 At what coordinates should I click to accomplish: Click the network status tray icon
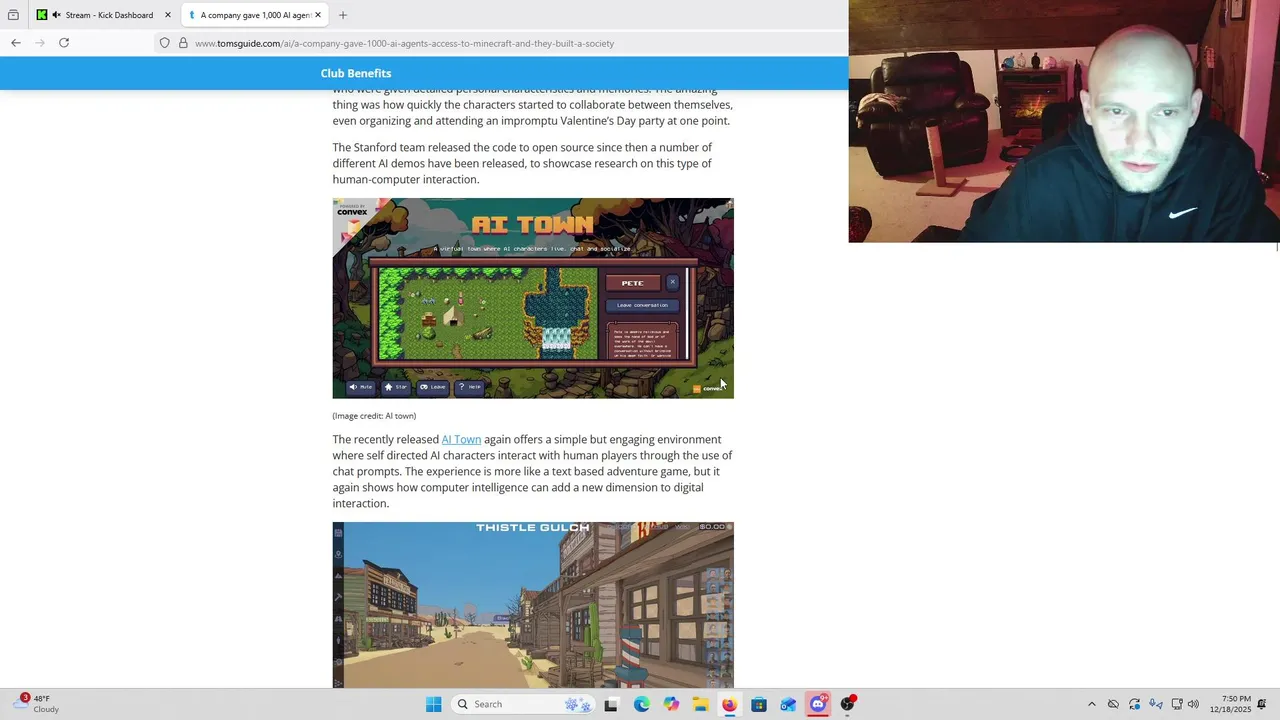click(1177, 704)
